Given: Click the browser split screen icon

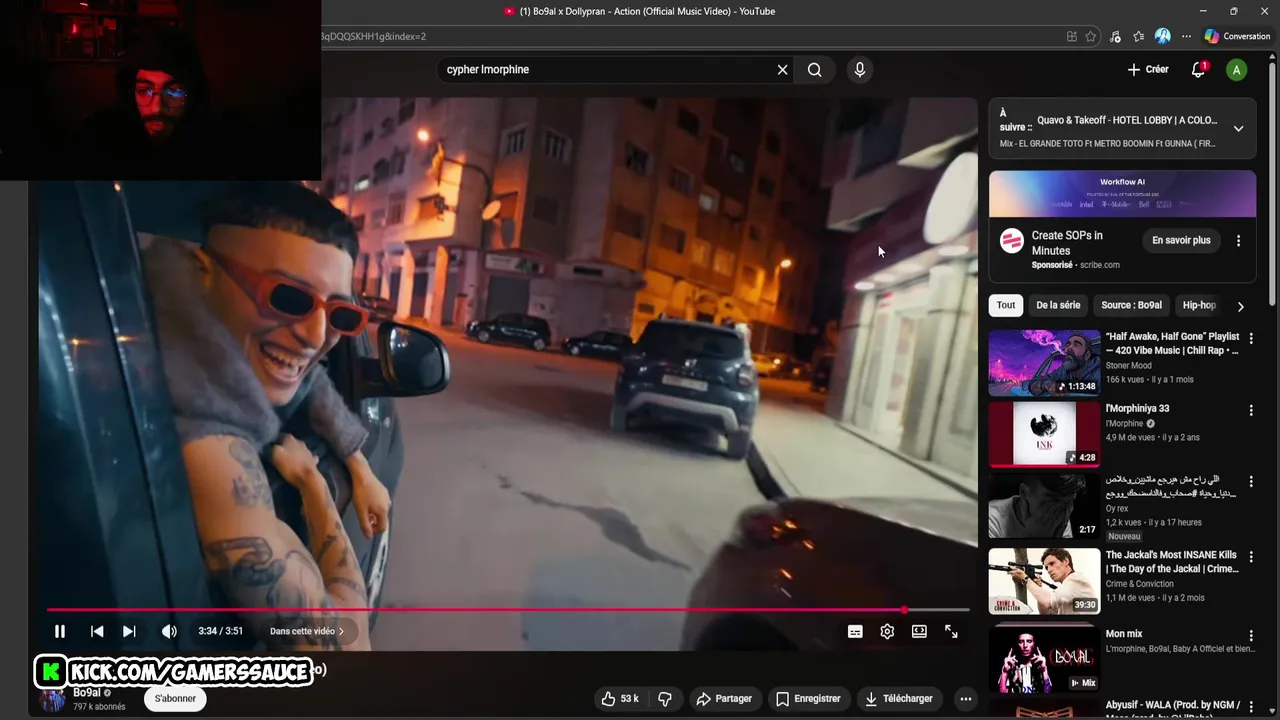Looking at the screenshot, I should (x=1072, y=36).
